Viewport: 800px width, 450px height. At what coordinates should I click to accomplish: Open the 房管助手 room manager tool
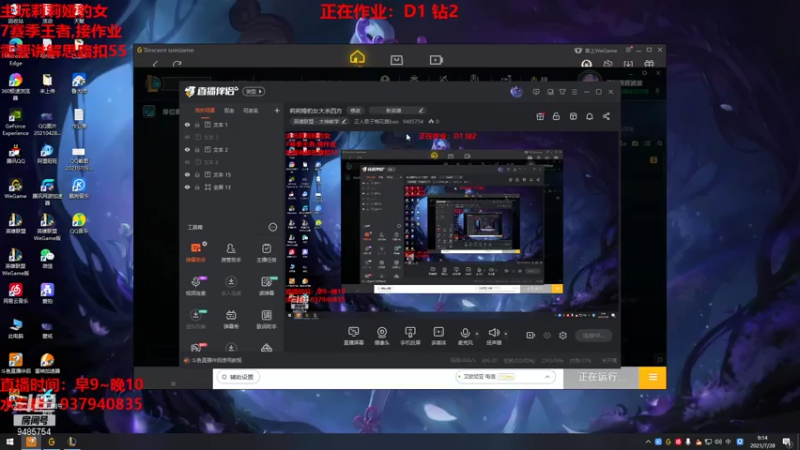231,253
